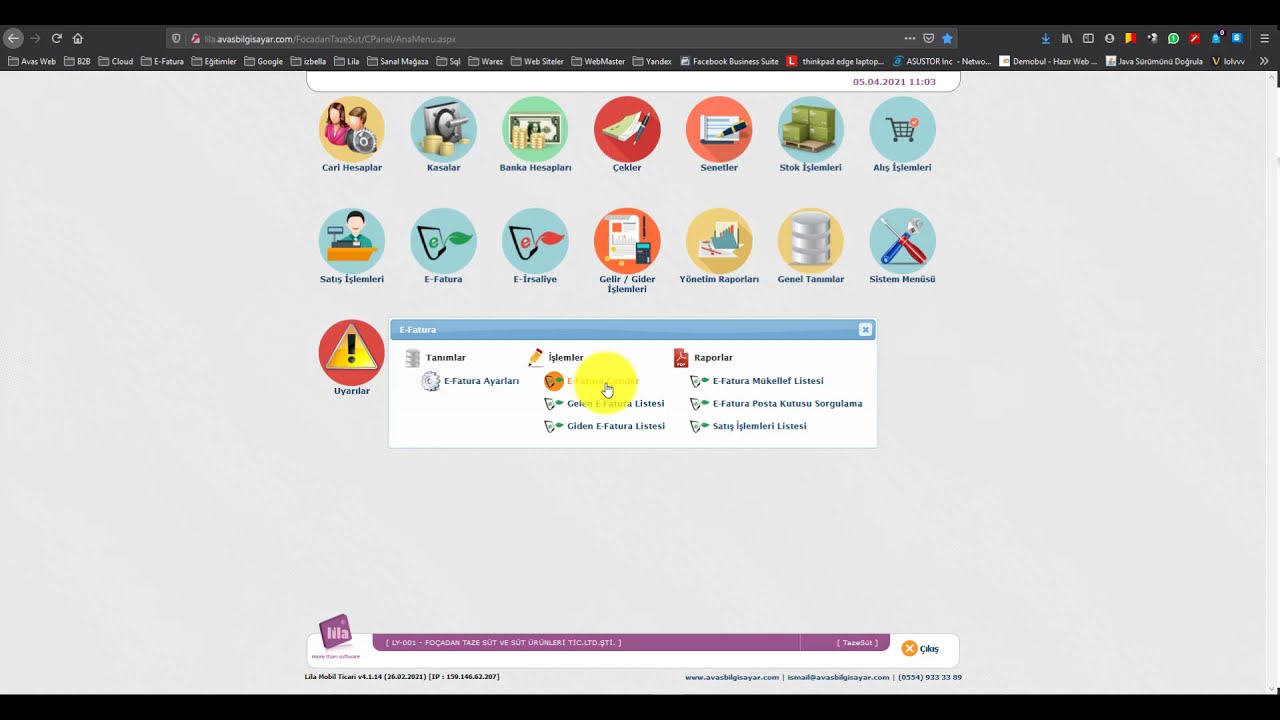Screen dimensions: 1280x720
Task: Open Satış İşlemleri cashier icon
Action: [x=352, y=241]
